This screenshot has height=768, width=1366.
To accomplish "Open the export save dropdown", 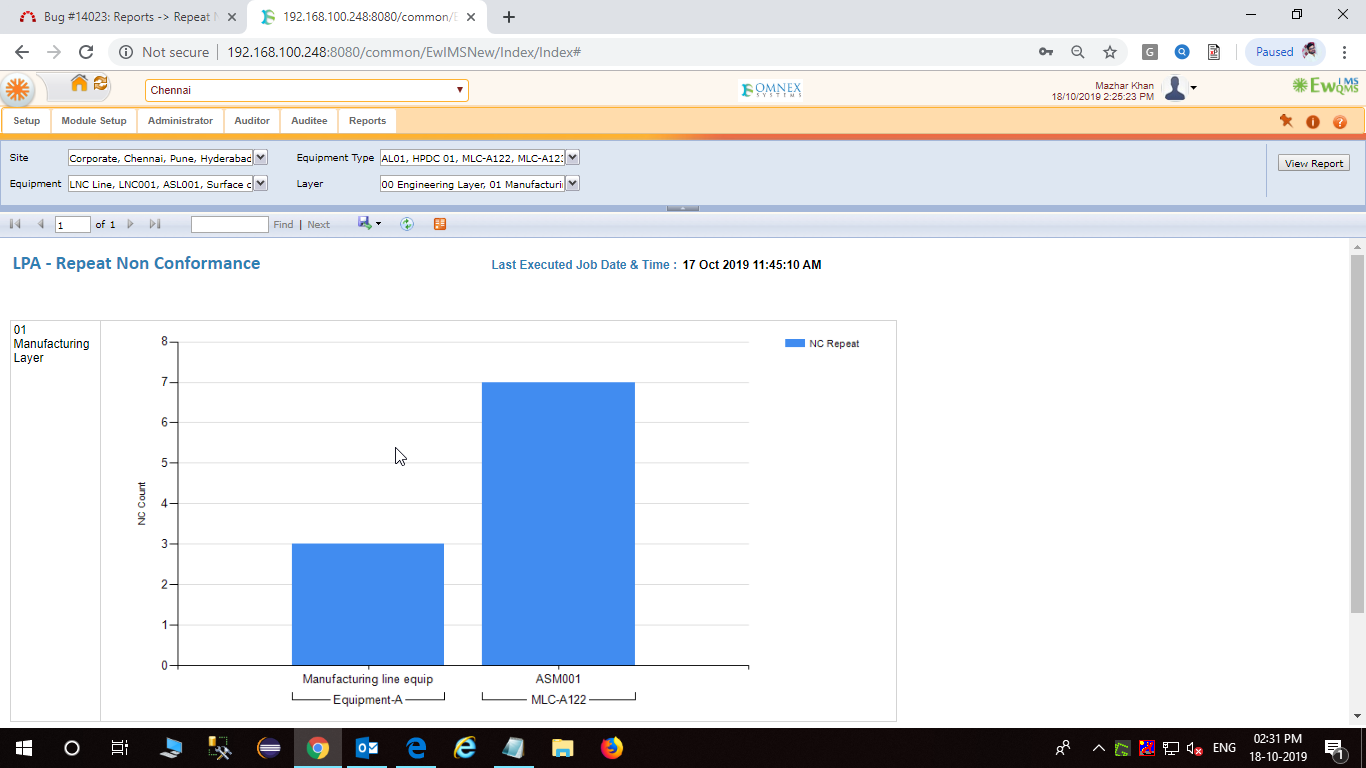I will tap(369, 224).
